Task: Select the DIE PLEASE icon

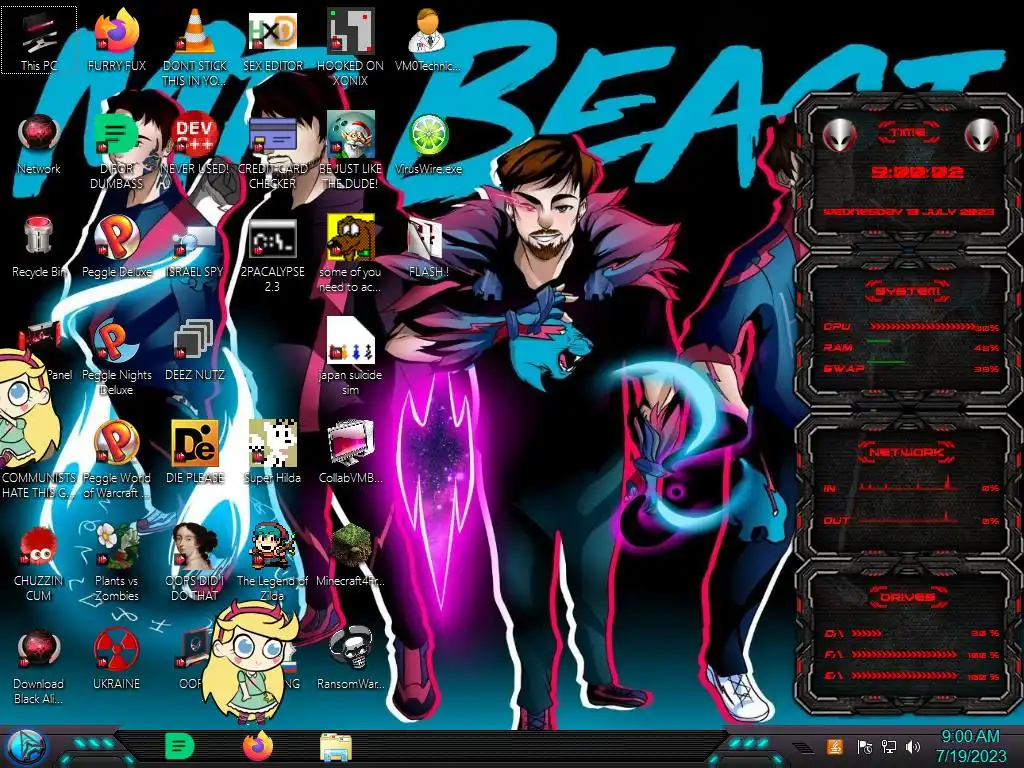Action: point(195,452)
